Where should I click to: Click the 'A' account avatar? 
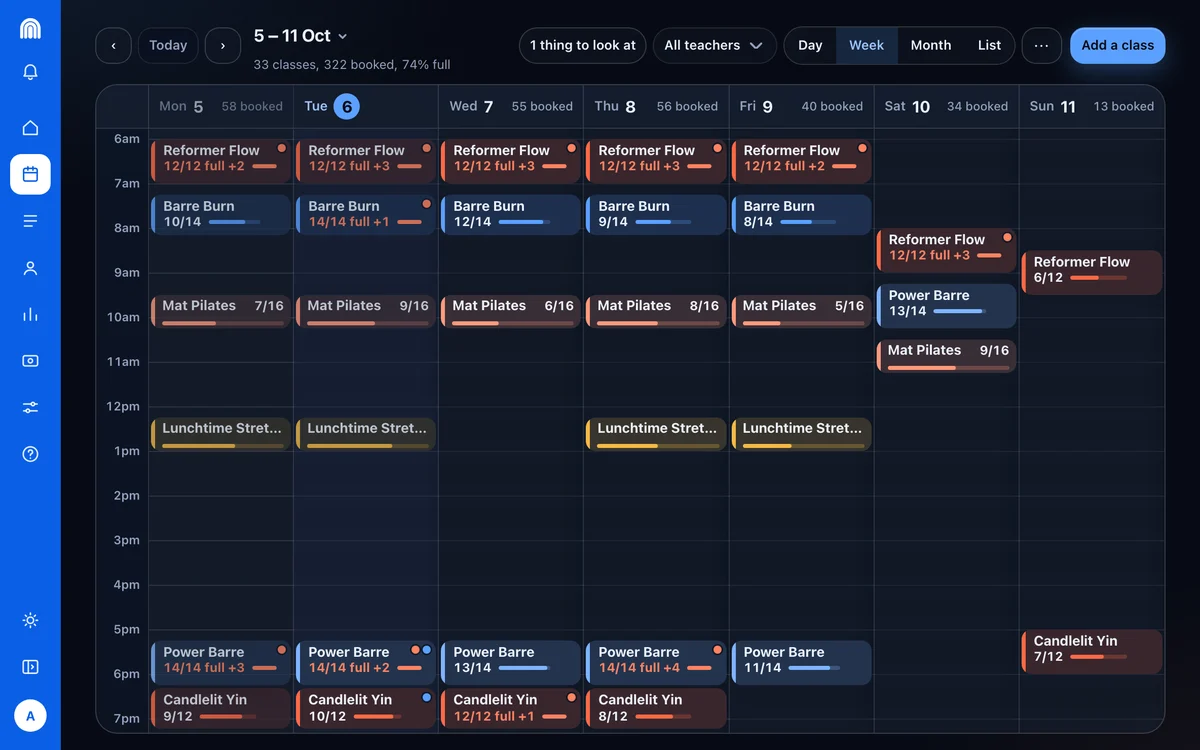pyautogui.click(x=30, y=716)
